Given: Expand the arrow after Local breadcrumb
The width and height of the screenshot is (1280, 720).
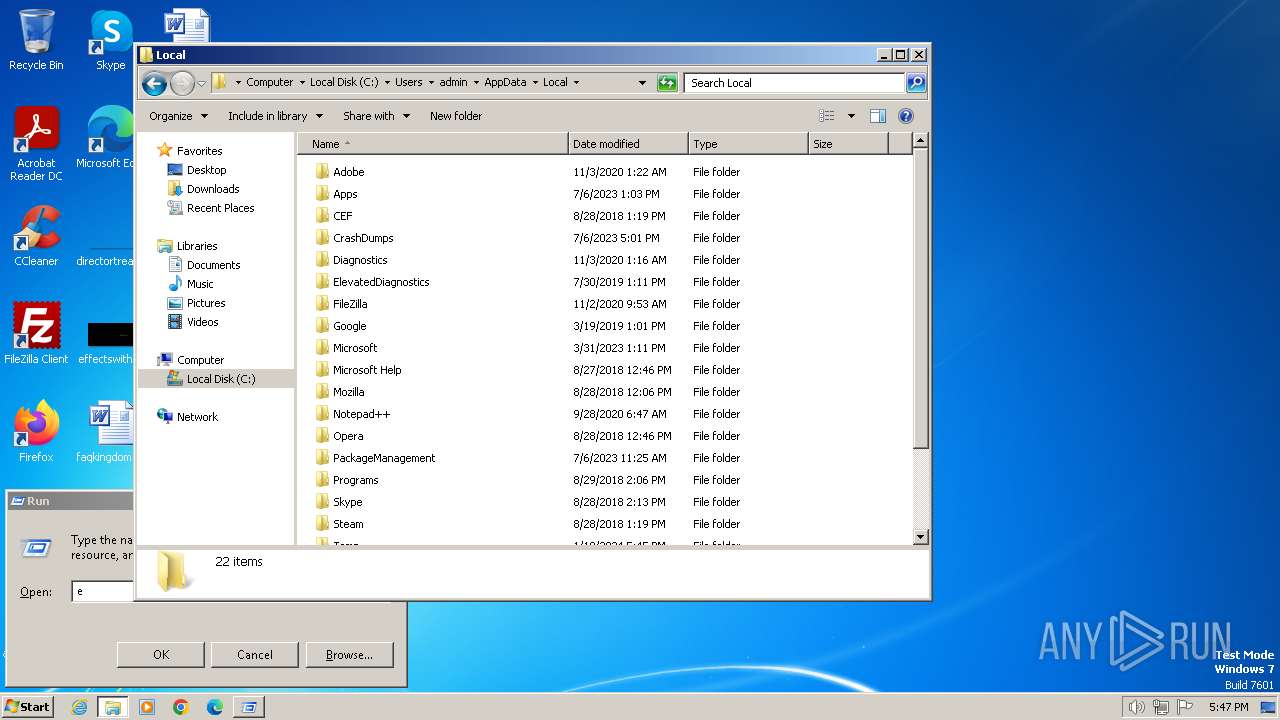Looking at the screenshot, I should click(576, 83).
